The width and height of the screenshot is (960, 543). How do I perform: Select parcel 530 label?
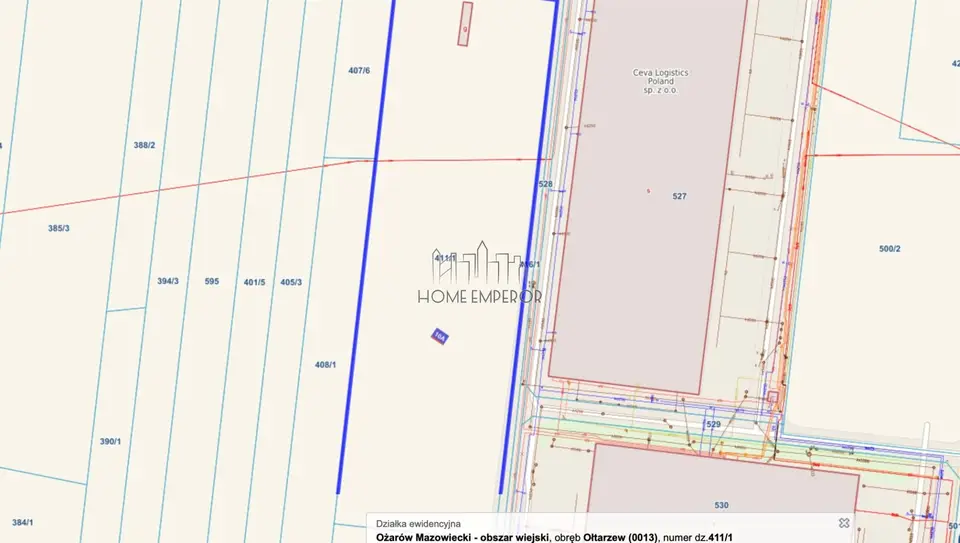(722, 505)
